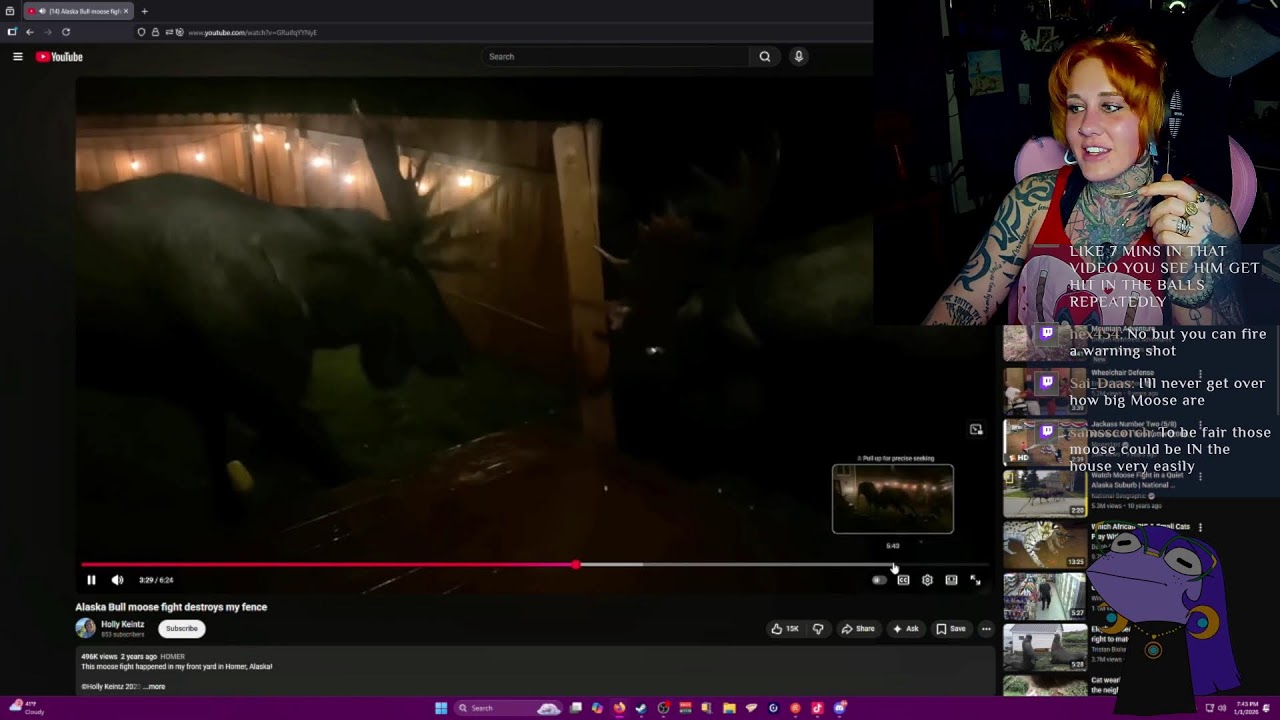Start voice search with the microphone
Viewport: 1280px width, 720px height.
click(x=798, y=57)
